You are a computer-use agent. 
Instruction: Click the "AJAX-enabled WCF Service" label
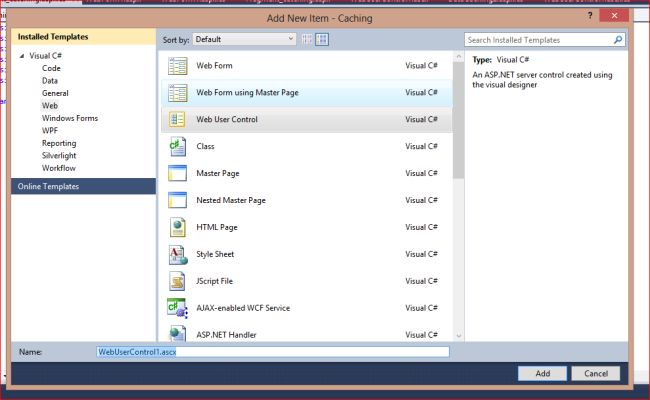[x=243, y=308]
